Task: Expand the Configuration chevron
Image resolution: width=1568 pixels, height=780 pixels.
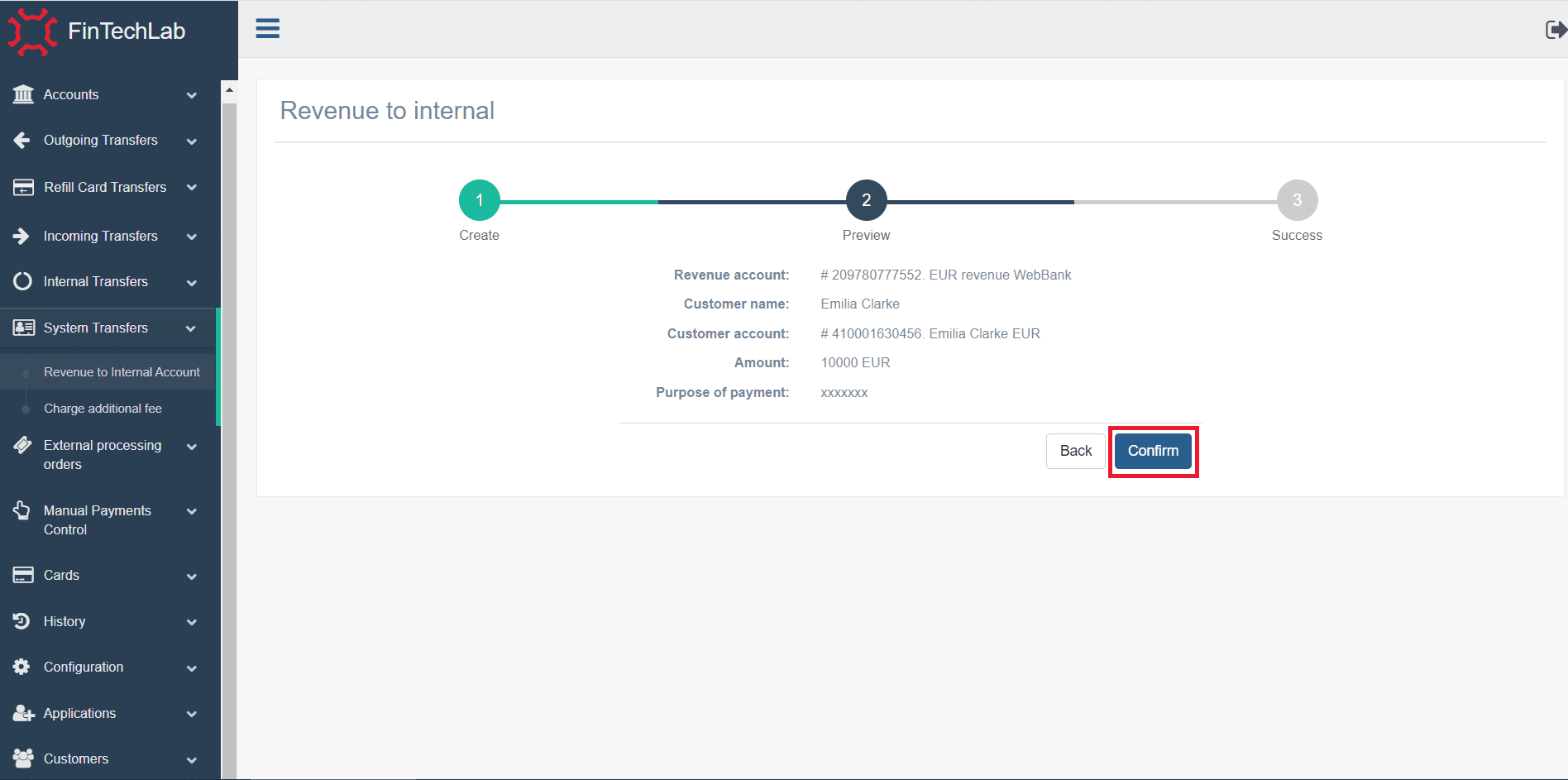Action: pyautogui.click(x=192, y=668)
